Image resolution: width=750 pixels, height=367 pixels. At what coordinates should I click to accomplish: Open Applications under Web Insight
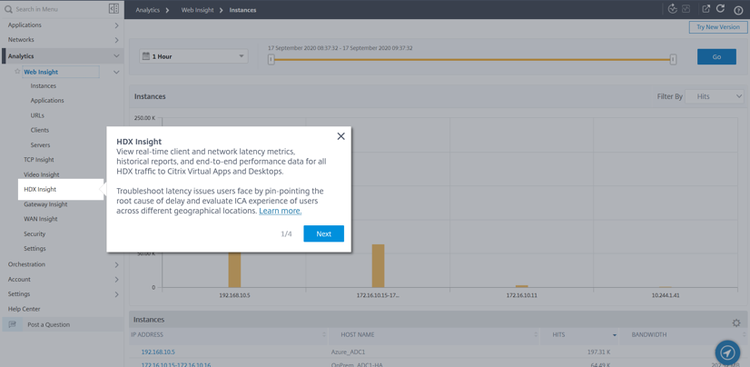click(47, 100)
